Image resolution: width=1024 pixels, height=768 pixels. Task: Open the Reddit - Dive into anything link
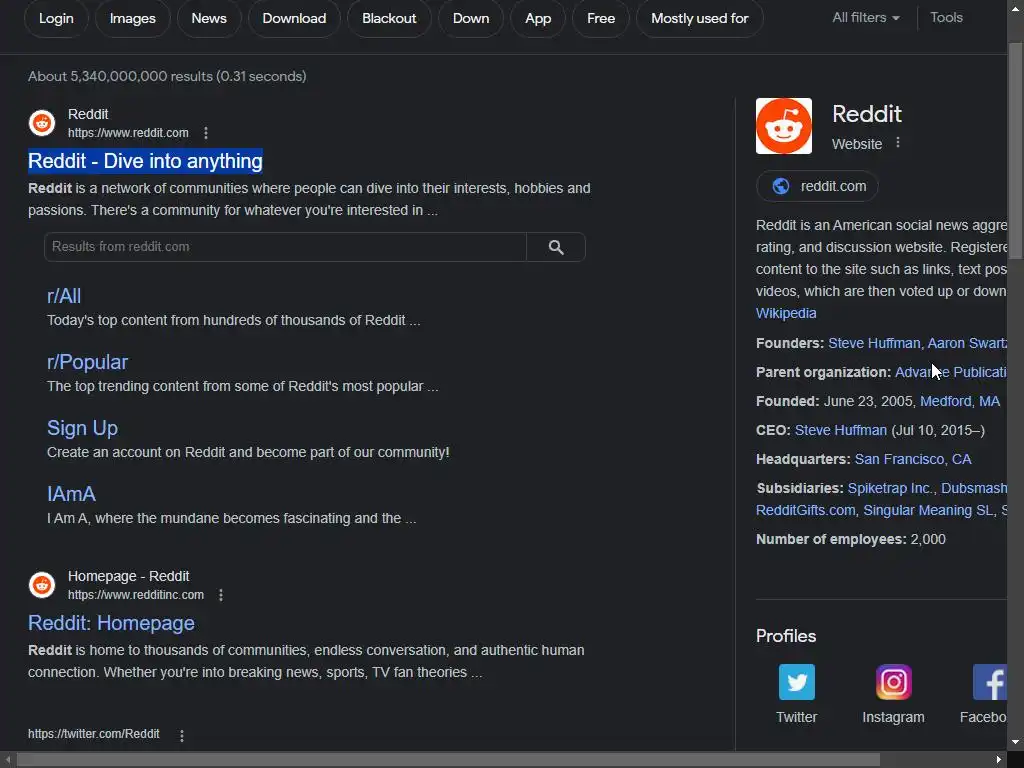pyautogui.click(x=145, y=161)
